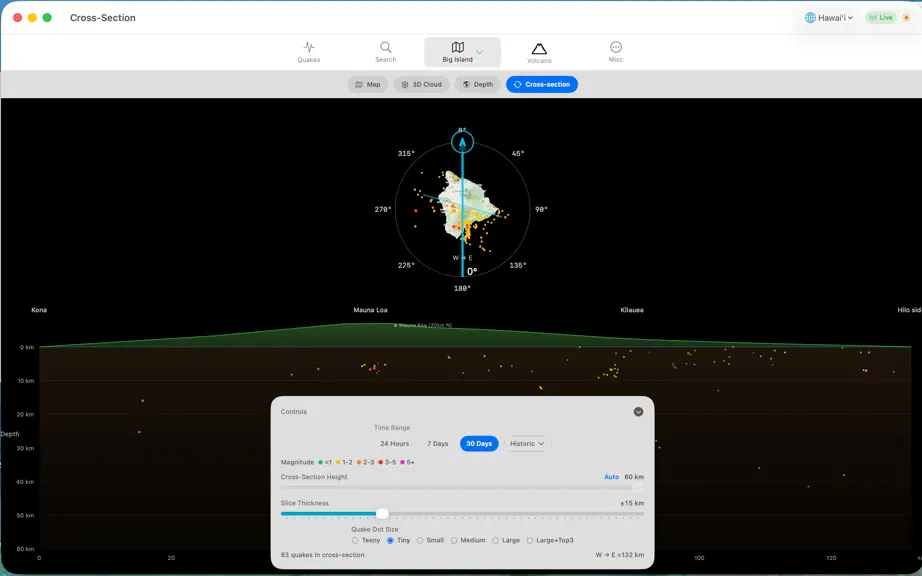Click the magenta 5+ magnitude legend dot
This screenshot has width=922, height=576.
(403, 463)
